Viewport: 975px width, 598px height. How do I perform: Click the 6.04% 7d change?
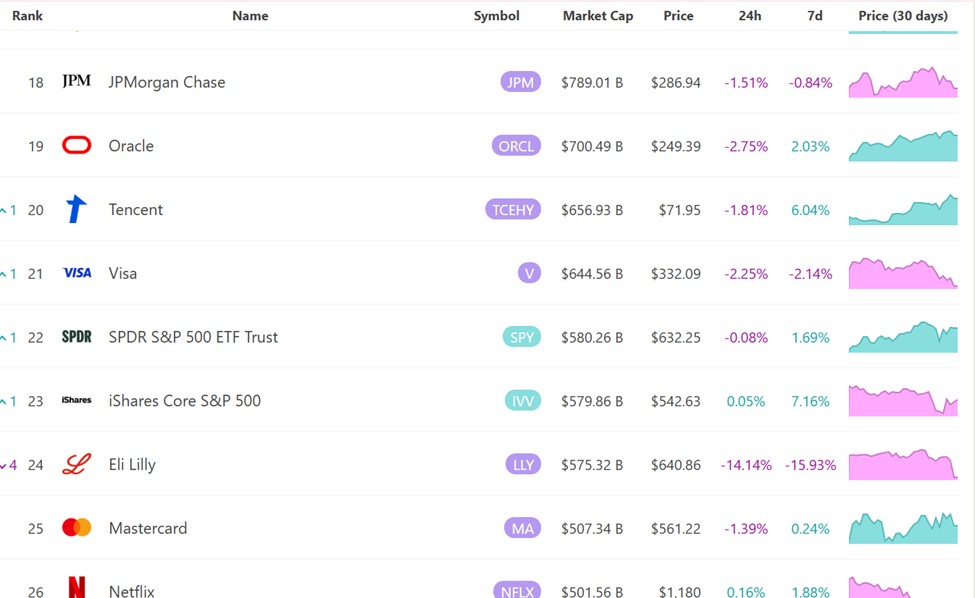coord(810,210)
